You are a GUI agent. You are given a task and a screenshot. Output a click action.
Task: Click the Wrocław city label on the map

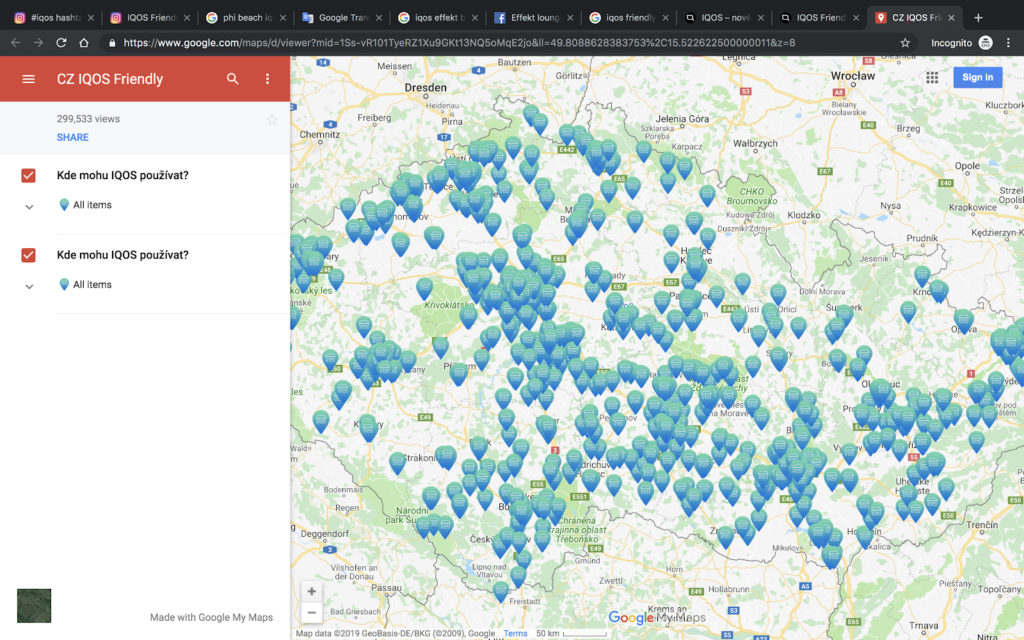[x=853, y=76]
